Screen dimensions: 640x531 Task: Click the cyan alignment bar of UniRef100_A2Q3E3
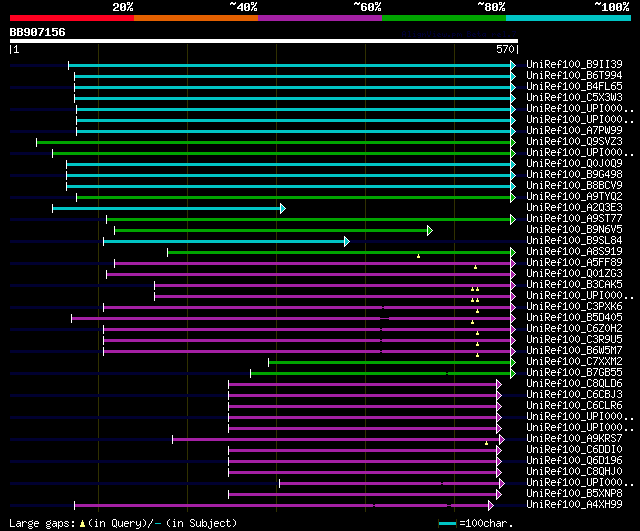167,209
